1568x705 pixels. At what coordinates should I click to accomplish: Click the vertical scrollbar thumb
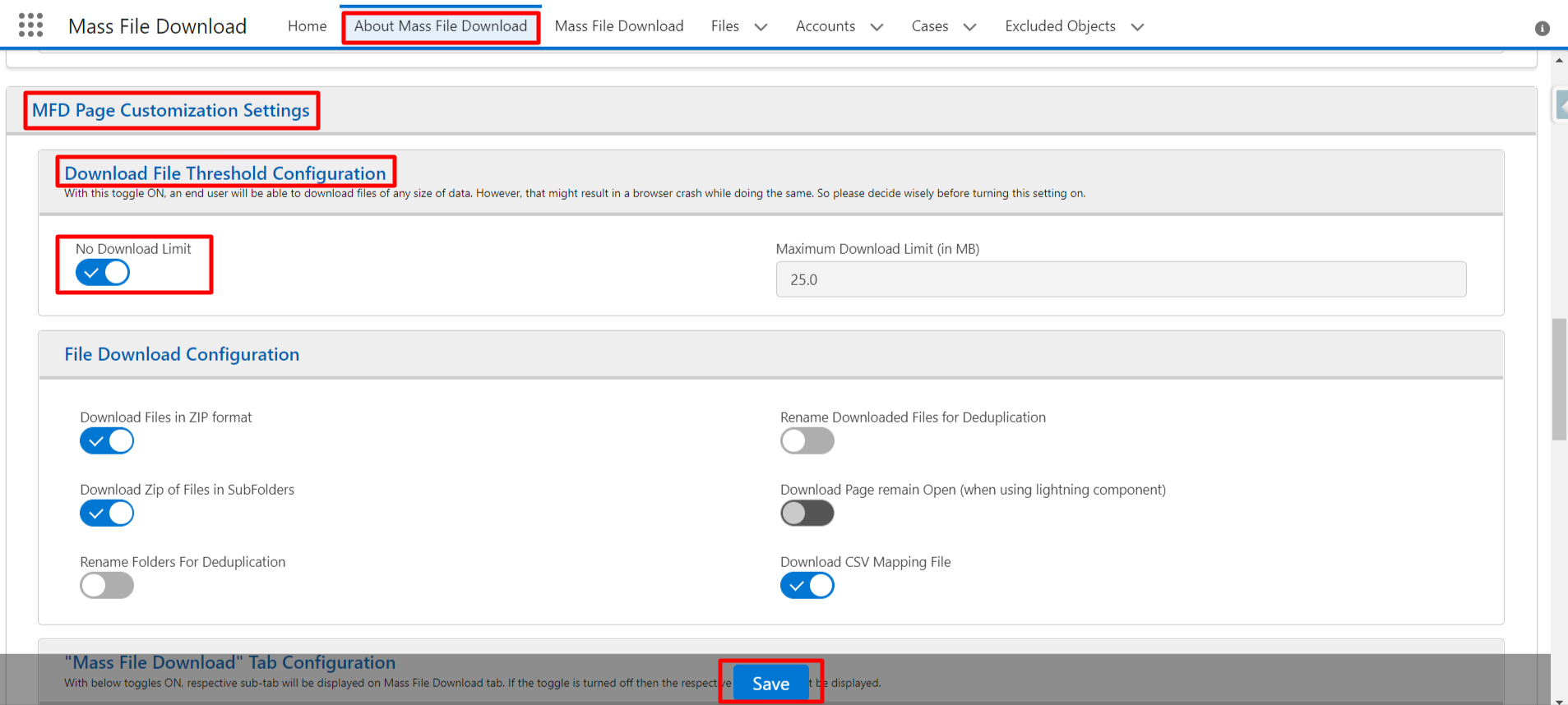tap(1559, 380)
